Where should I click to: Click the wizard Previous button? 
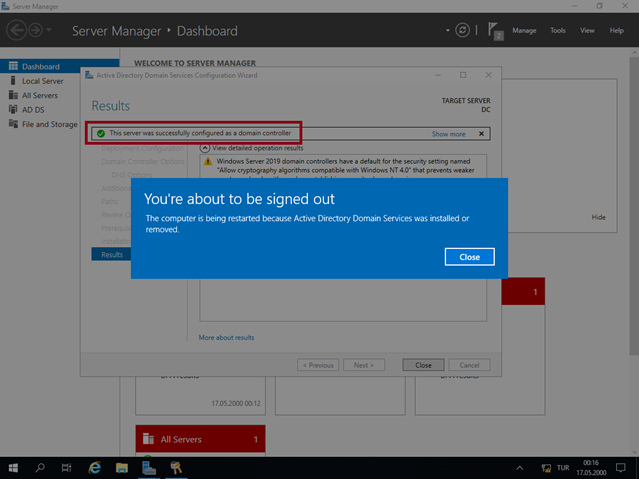pos(318,365)
